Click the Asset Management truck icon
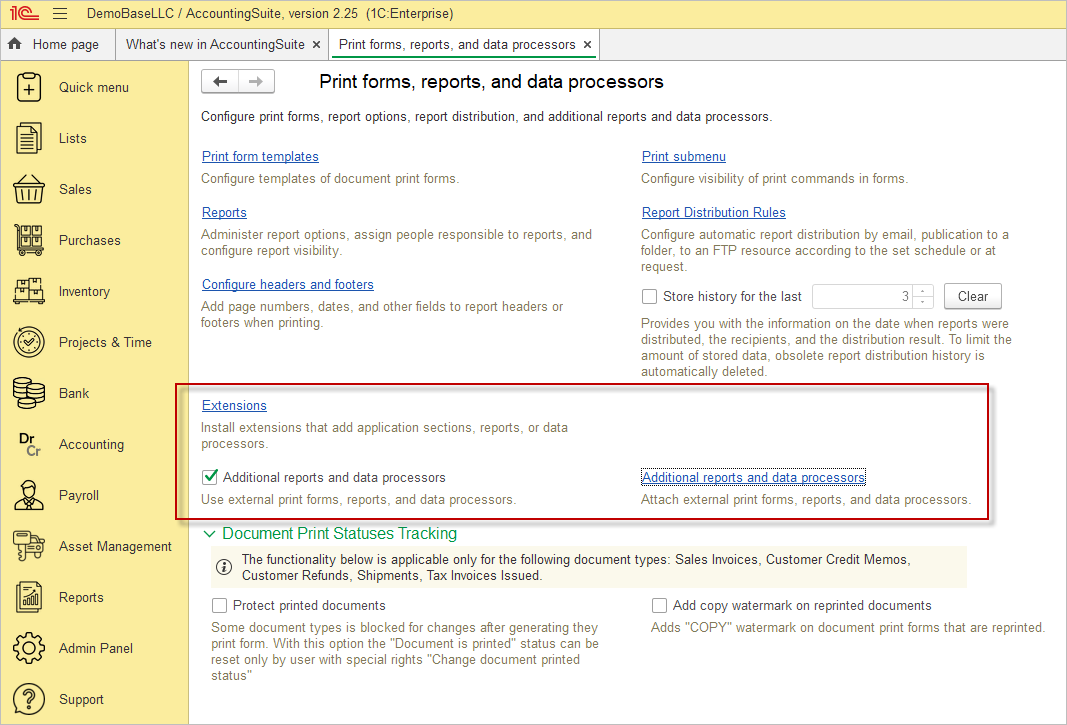The image size is (1067, 725). 29,546
